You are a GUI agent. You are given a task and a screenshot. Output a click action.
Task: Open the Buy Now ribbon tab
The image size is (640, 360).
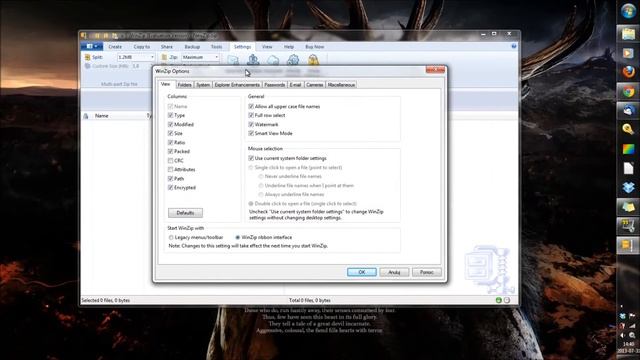click(x=315, y=47)
